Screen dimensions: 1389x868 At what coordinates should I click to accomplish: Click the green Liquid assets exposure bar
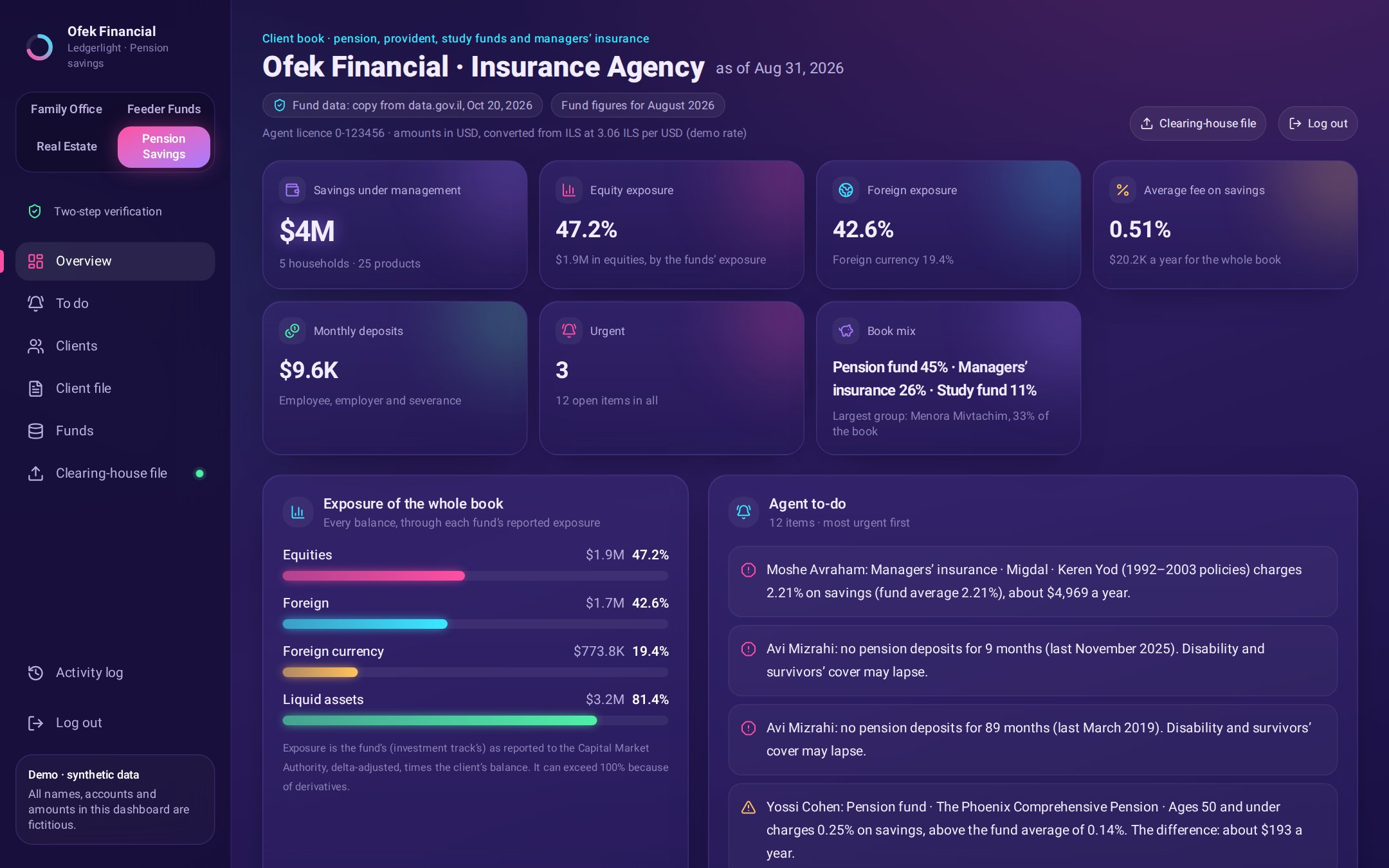tap(440, 721)
